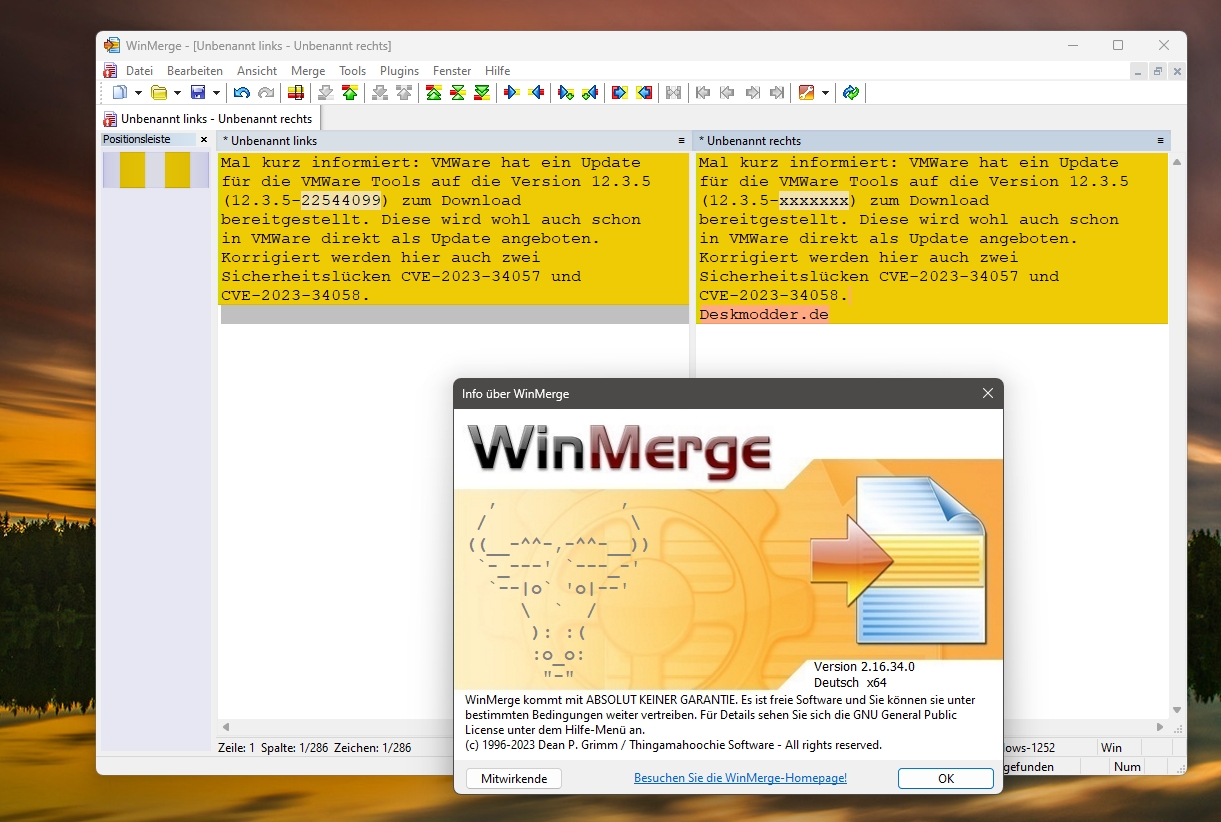The image size is (1221, 822).
Task: Click the horizontal scrollbar left arrow
Action: point(226,727)
